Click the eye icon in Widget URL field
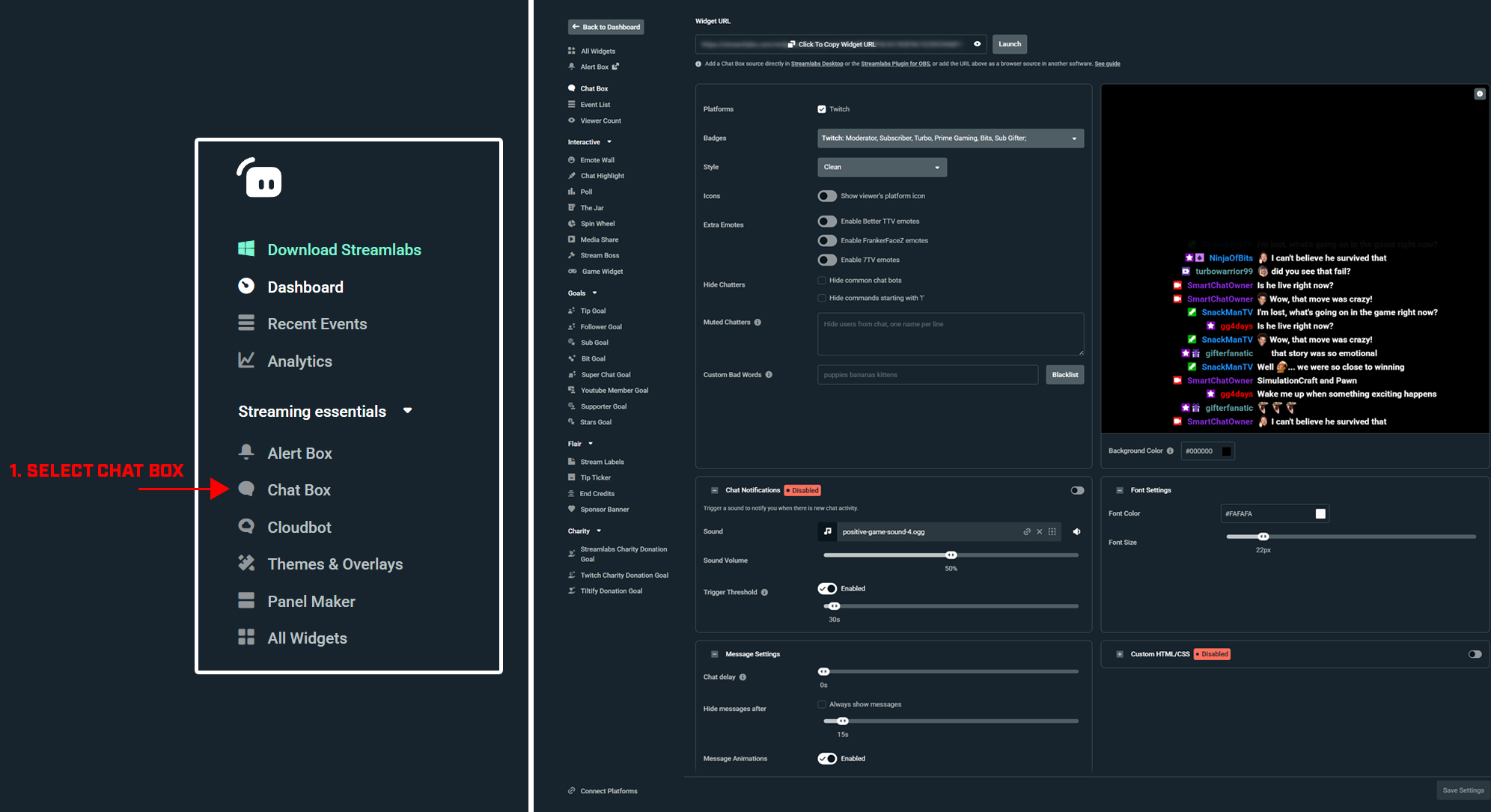1491x812 pixels. point(977,44)
